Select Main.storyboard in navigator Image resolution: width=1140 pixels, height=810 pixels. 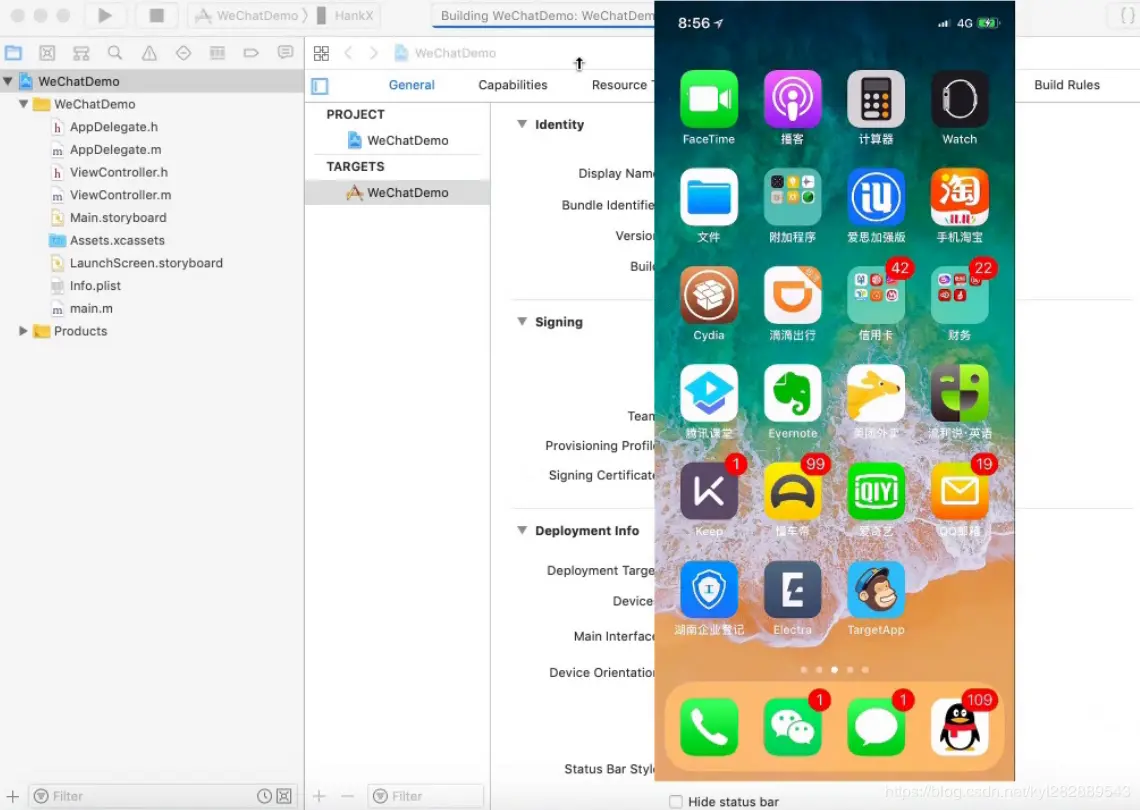coord(118,217)
